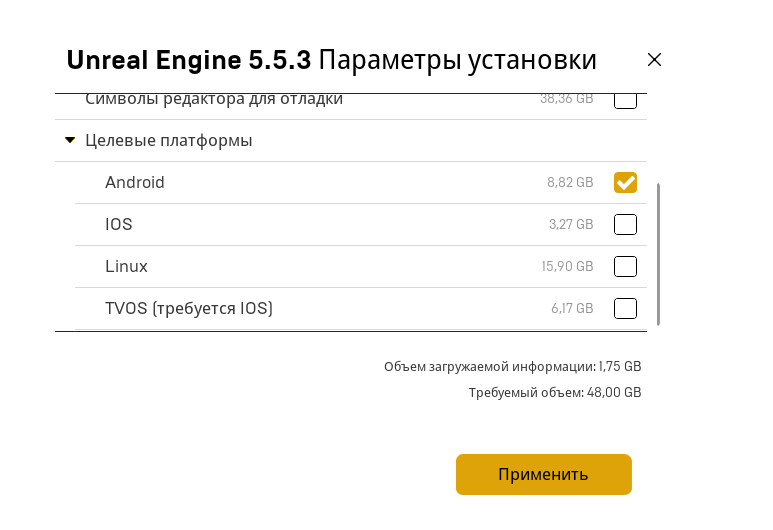
Task: Enable the TVOS platform checkbox
Action: click(x=625, y=308)
